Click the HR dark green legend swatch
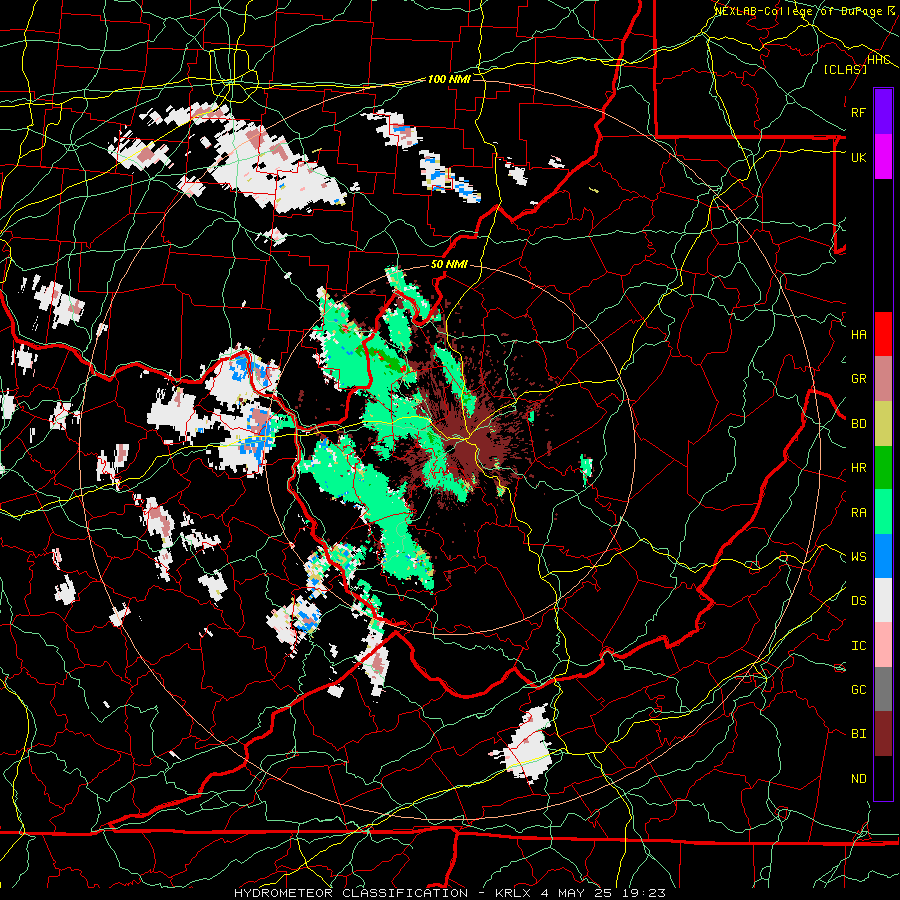The height and width of the screenshot is (900, 900). pos(883,468)
